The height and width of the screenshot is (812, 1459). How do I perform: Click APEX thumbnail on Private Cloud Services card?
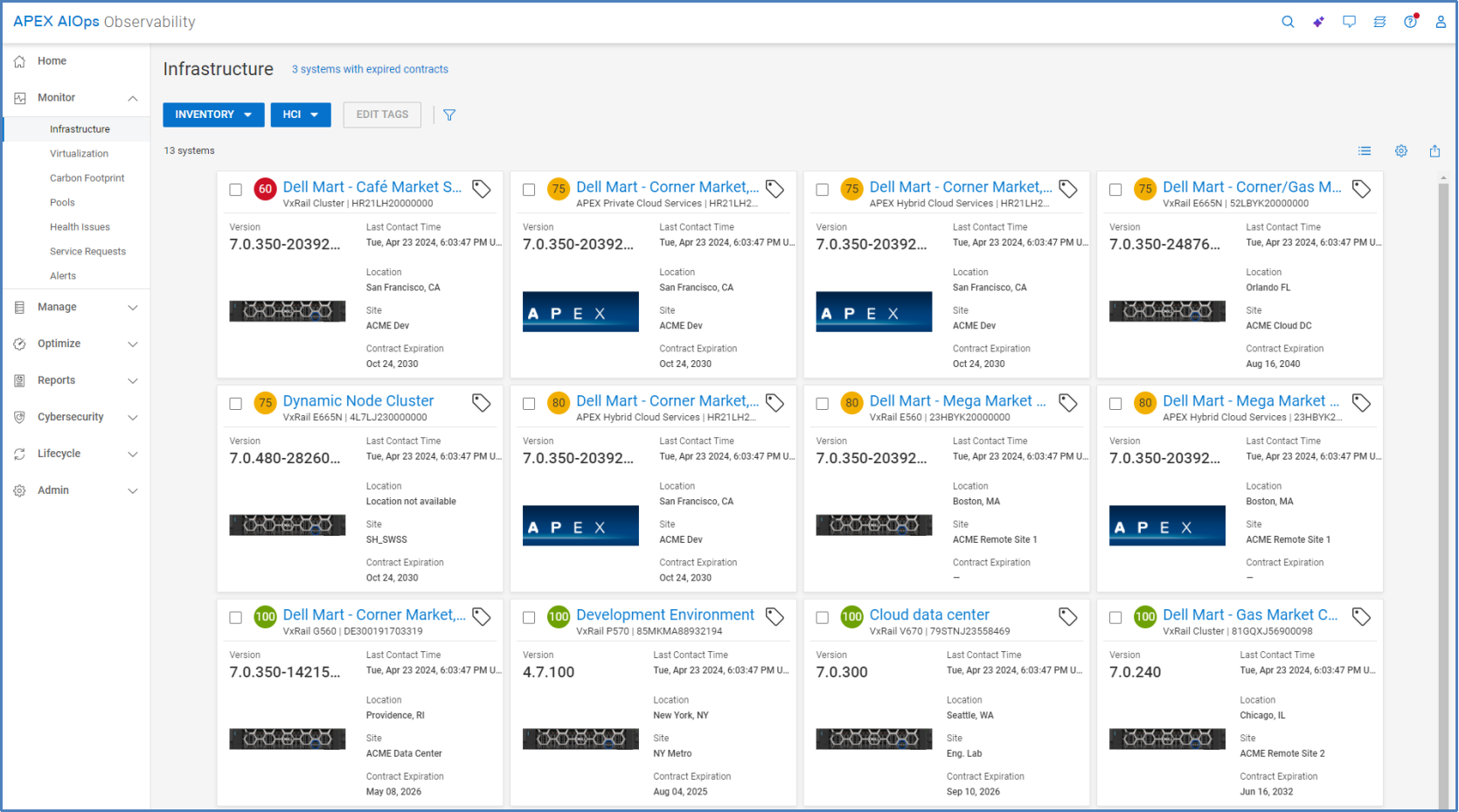pyautogui.click(x=580, y=312)
